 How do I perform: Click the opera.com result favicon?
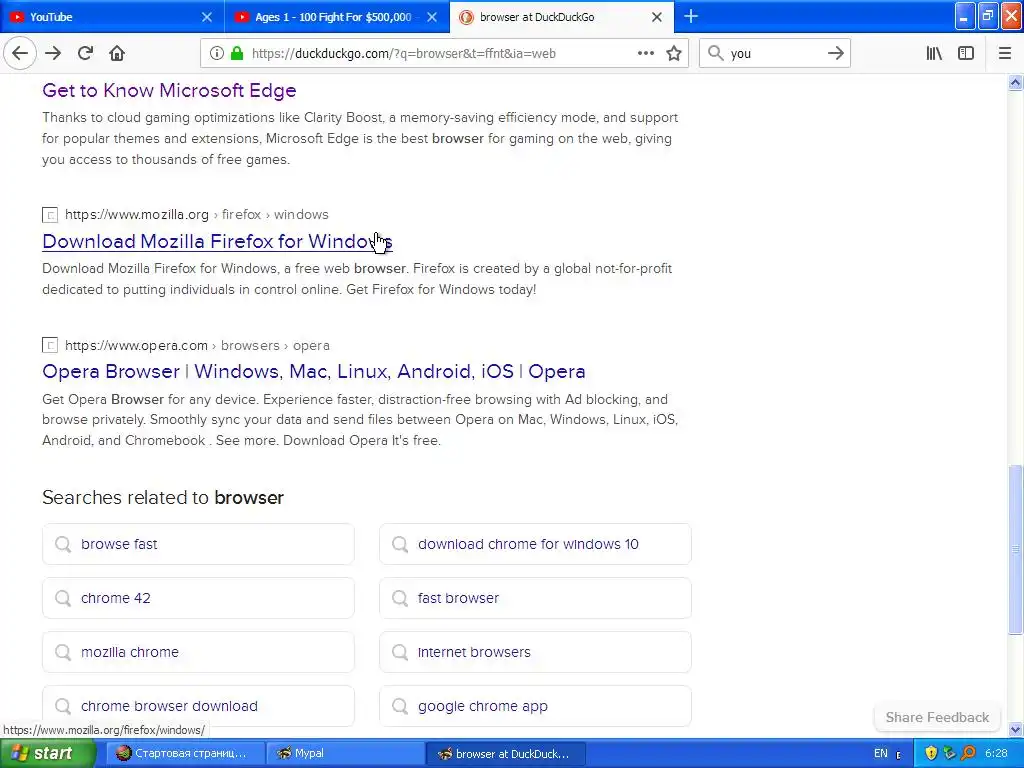(x=50, y=345)
